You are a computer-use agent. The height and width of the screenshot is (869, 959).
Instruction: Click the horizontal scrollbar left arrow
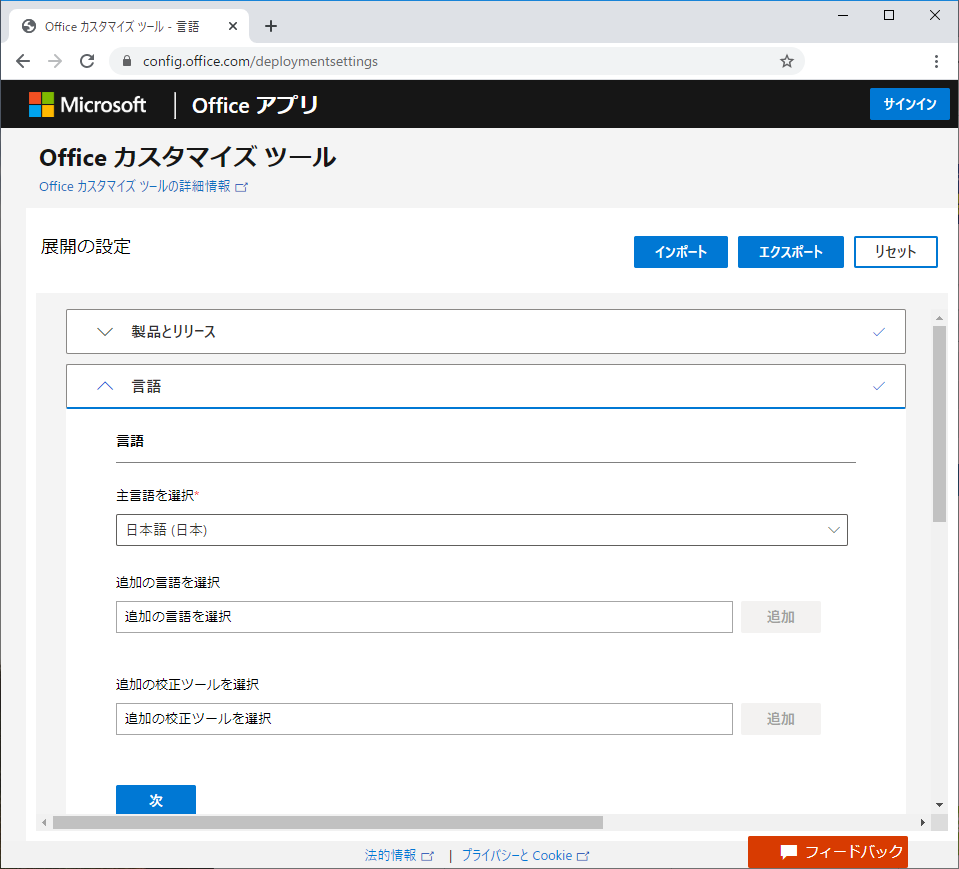tap(44, 823)
